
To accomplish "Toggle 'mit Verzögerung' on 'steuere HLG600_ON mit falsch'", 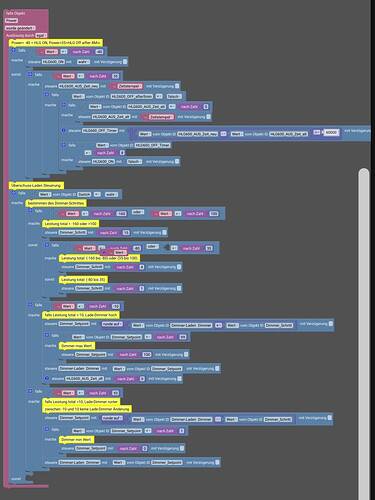I will [x=177, y=162].
